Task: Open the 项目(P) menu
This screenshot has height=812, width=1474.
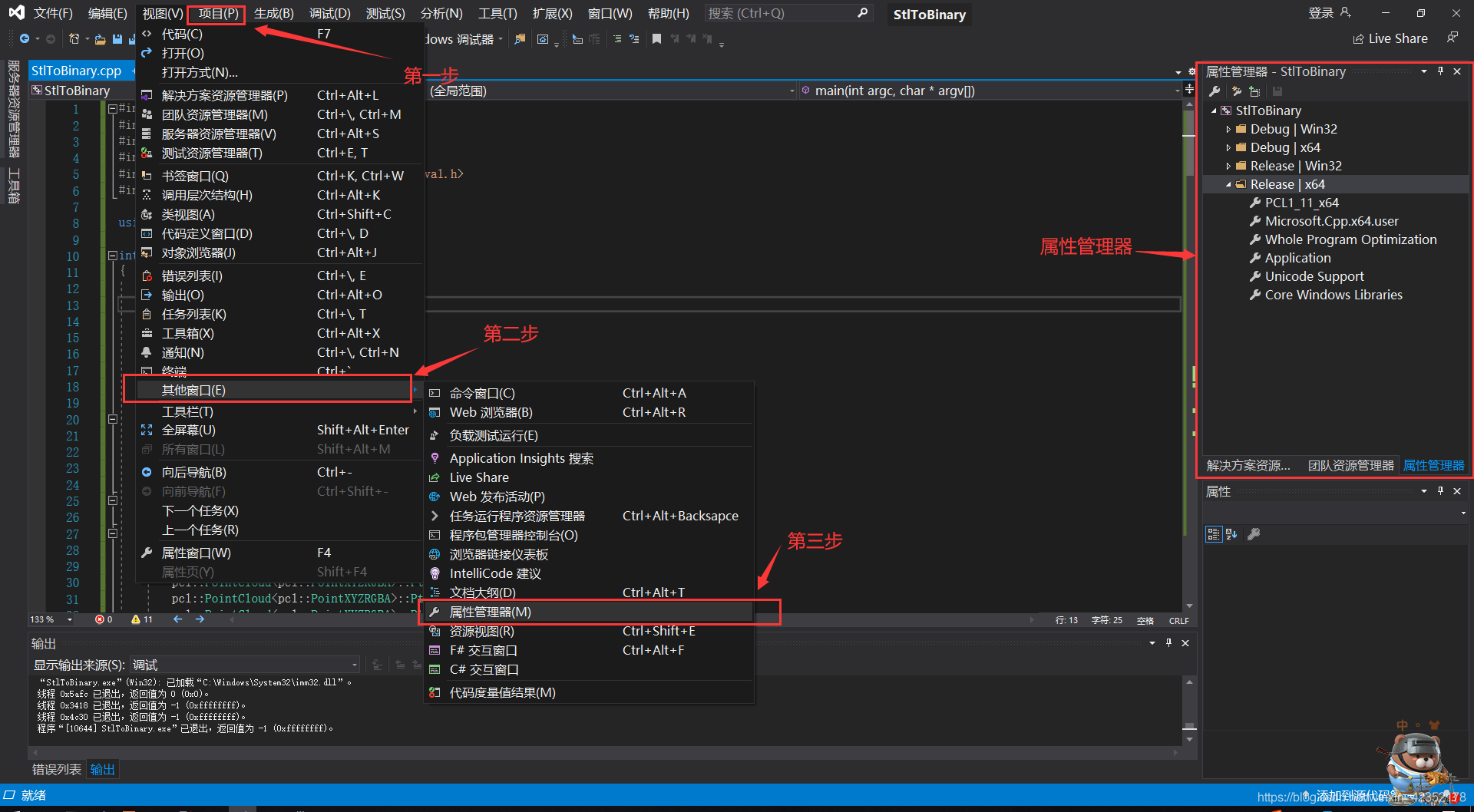Action: click(x=219, y=13)
